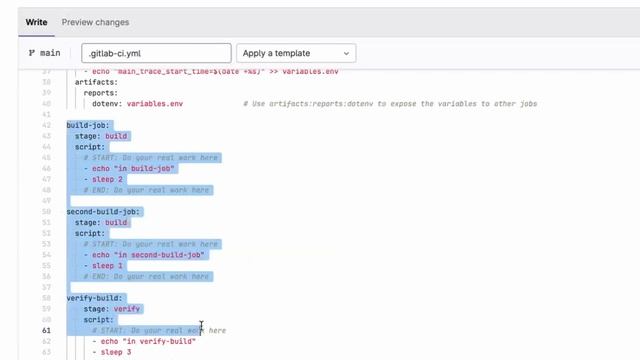This screenshot has height=360, width=640.
Task: Click line number 50 in the gutter
Action: (47, 211)
